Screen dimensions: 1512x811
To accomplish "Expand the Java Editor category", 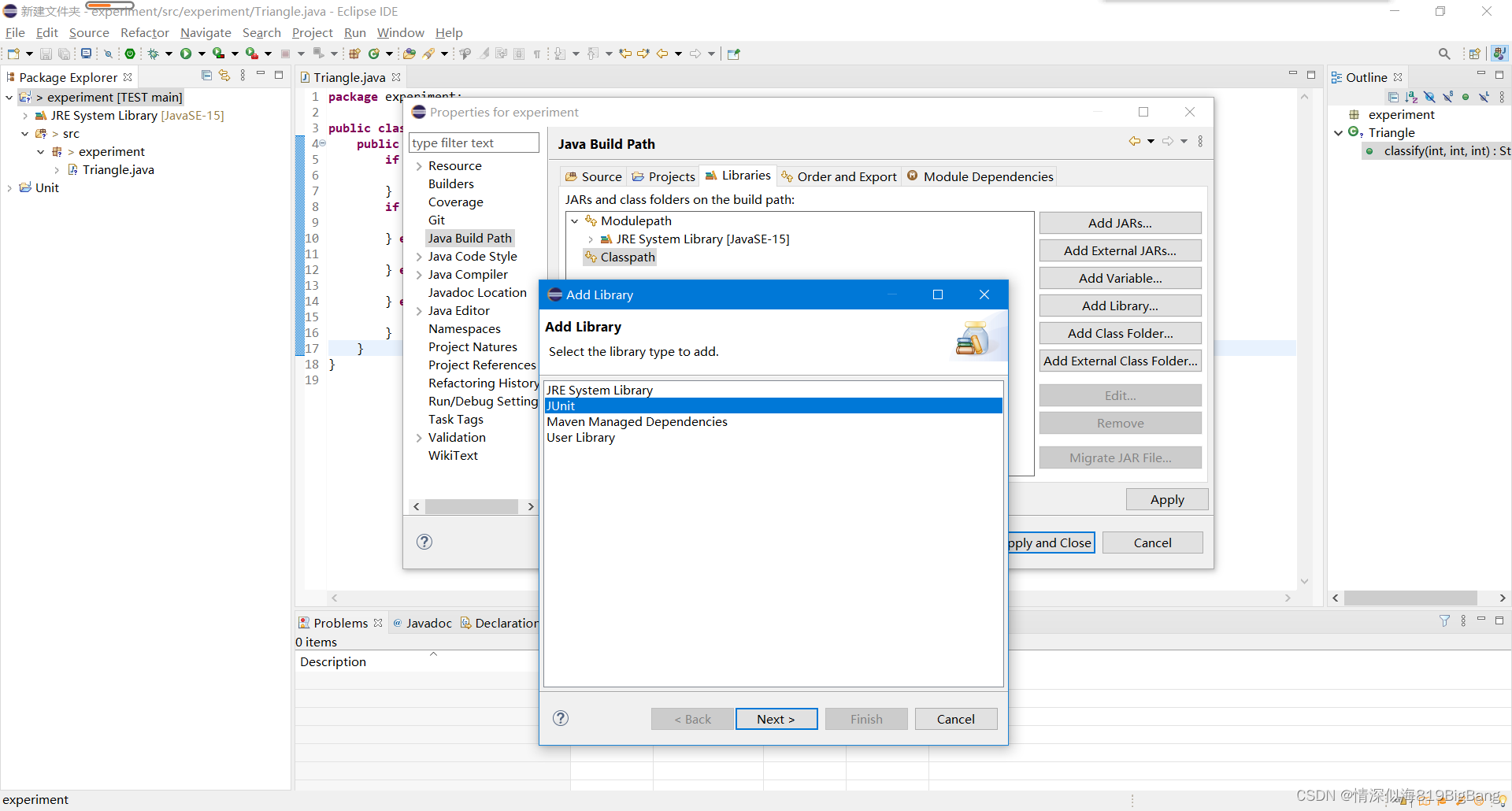I will pos(419,311).
